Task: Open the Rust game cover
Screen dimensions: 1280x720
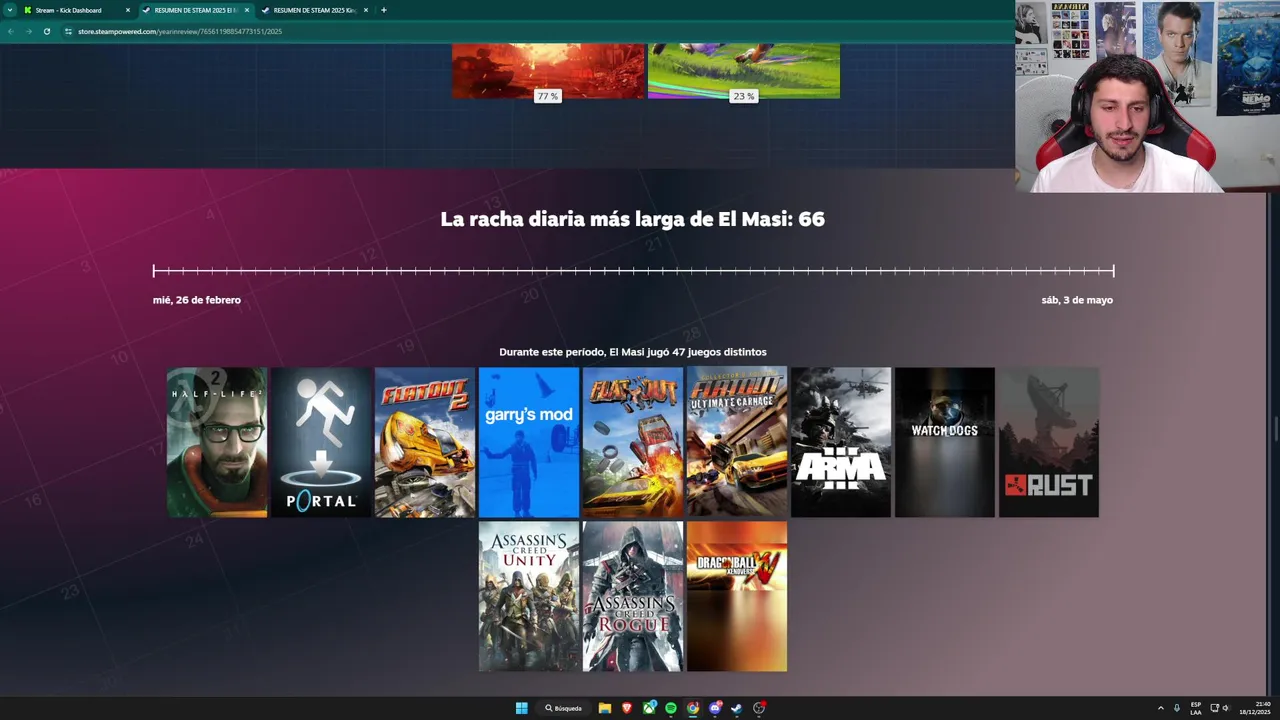Action: click(x=1049, y=442)
